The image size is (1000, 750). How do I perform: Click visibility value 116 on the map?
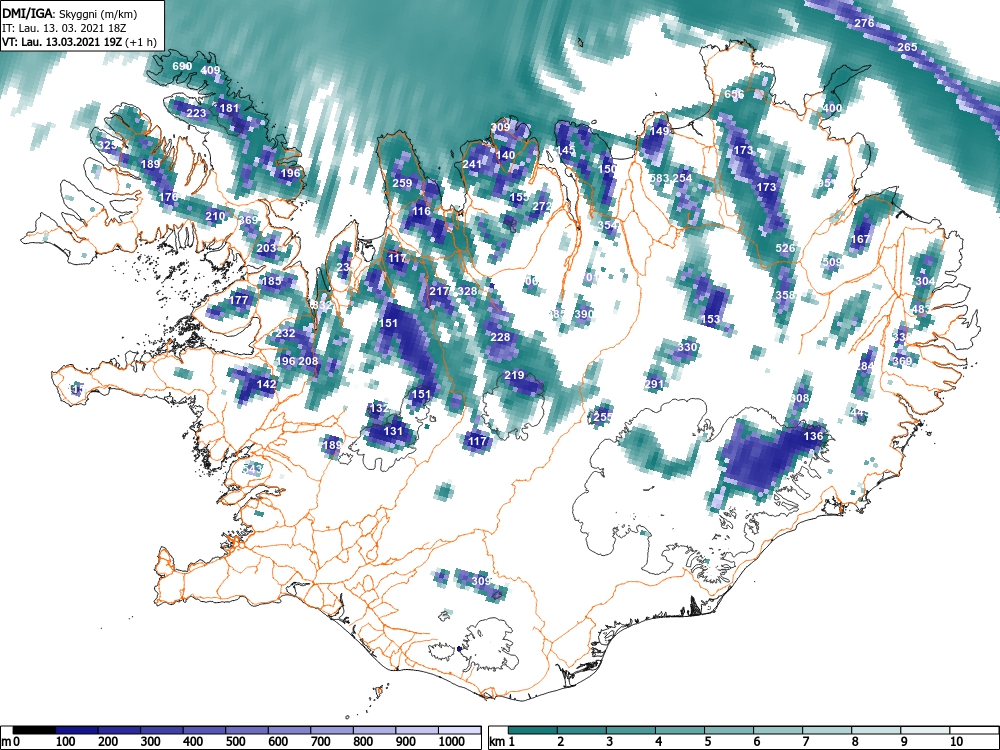coord(421,211)
